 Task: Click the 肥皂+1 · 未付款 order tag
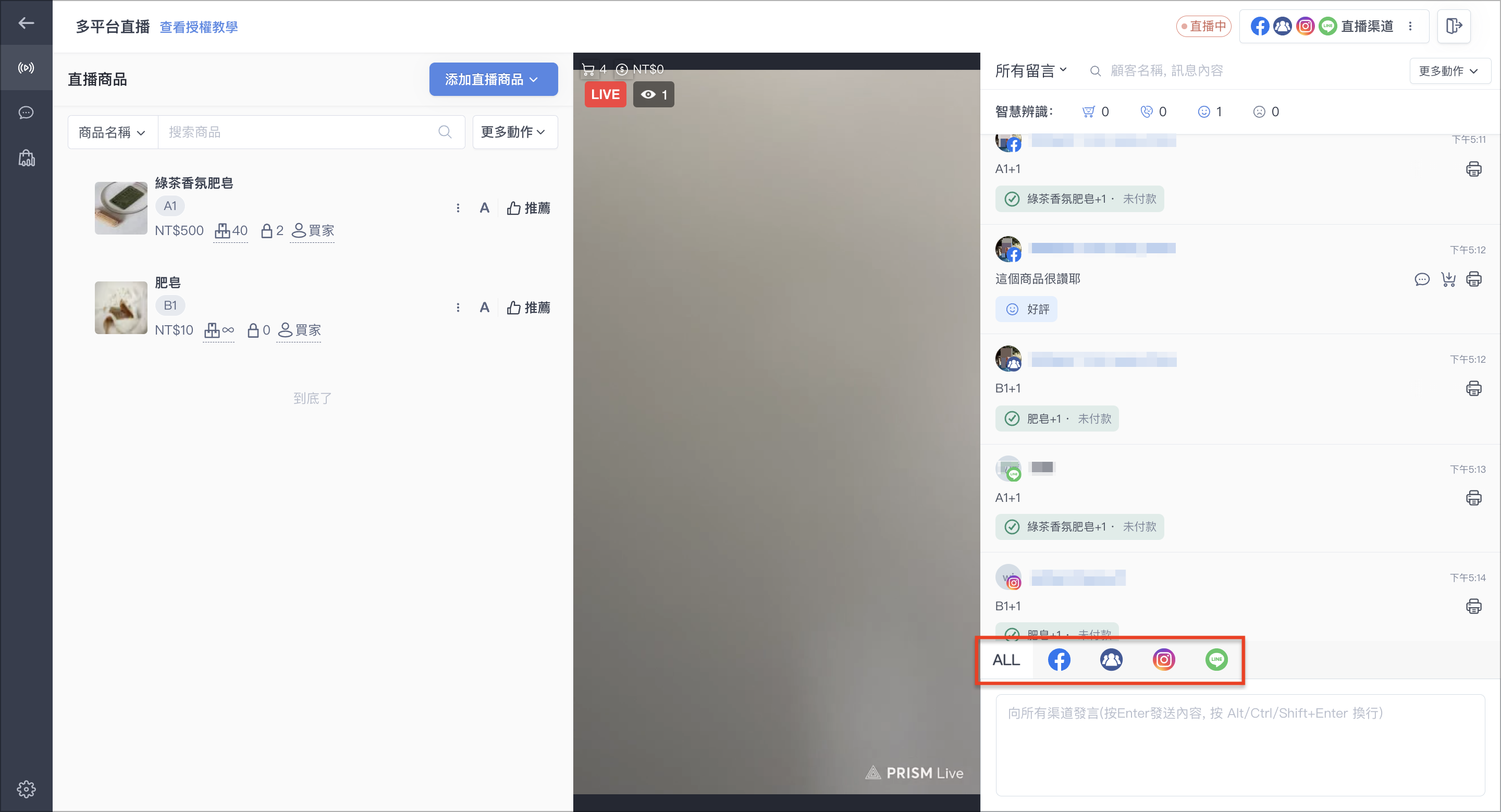pyautogui.click(x=1057, y=419)
